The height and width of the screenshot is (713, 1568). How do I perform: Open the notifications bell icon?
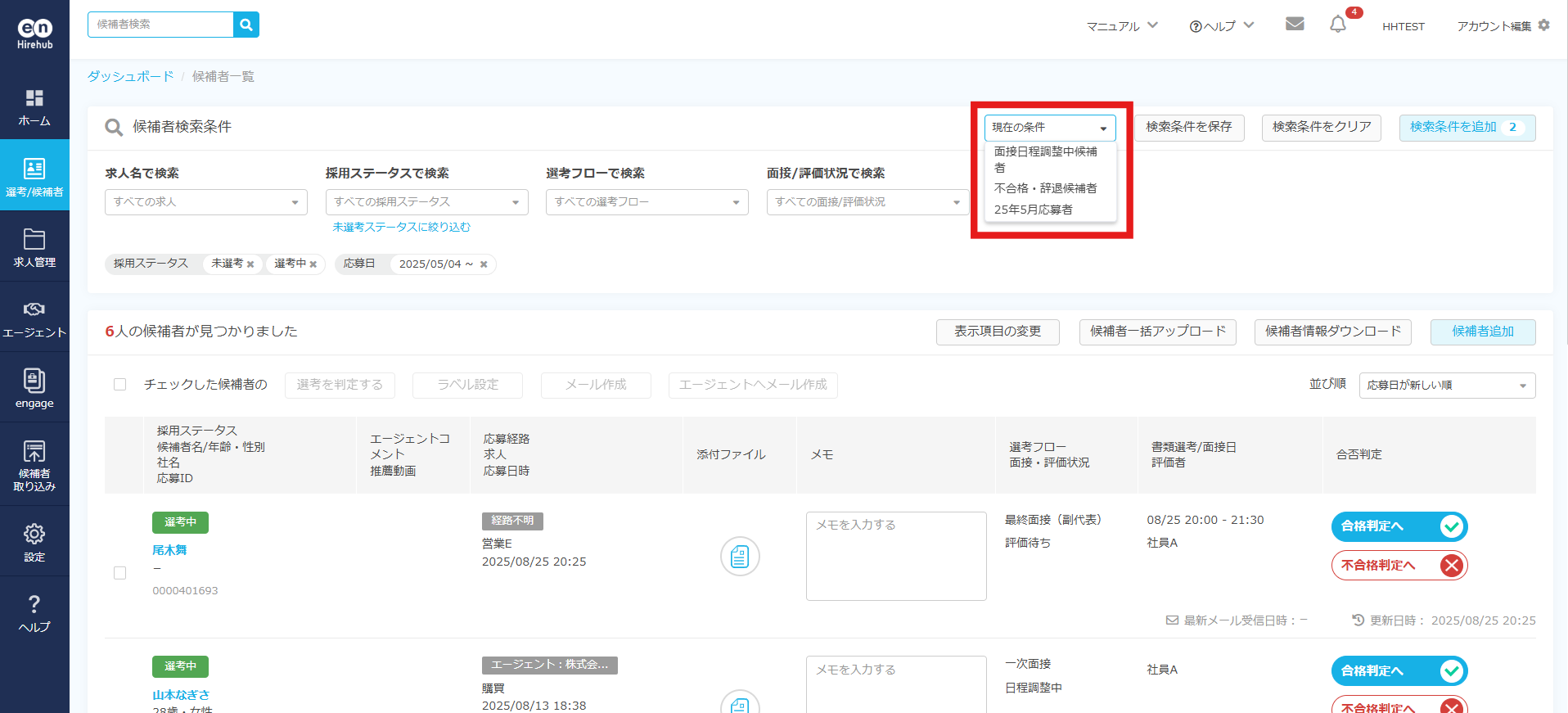click(1337, 25)
